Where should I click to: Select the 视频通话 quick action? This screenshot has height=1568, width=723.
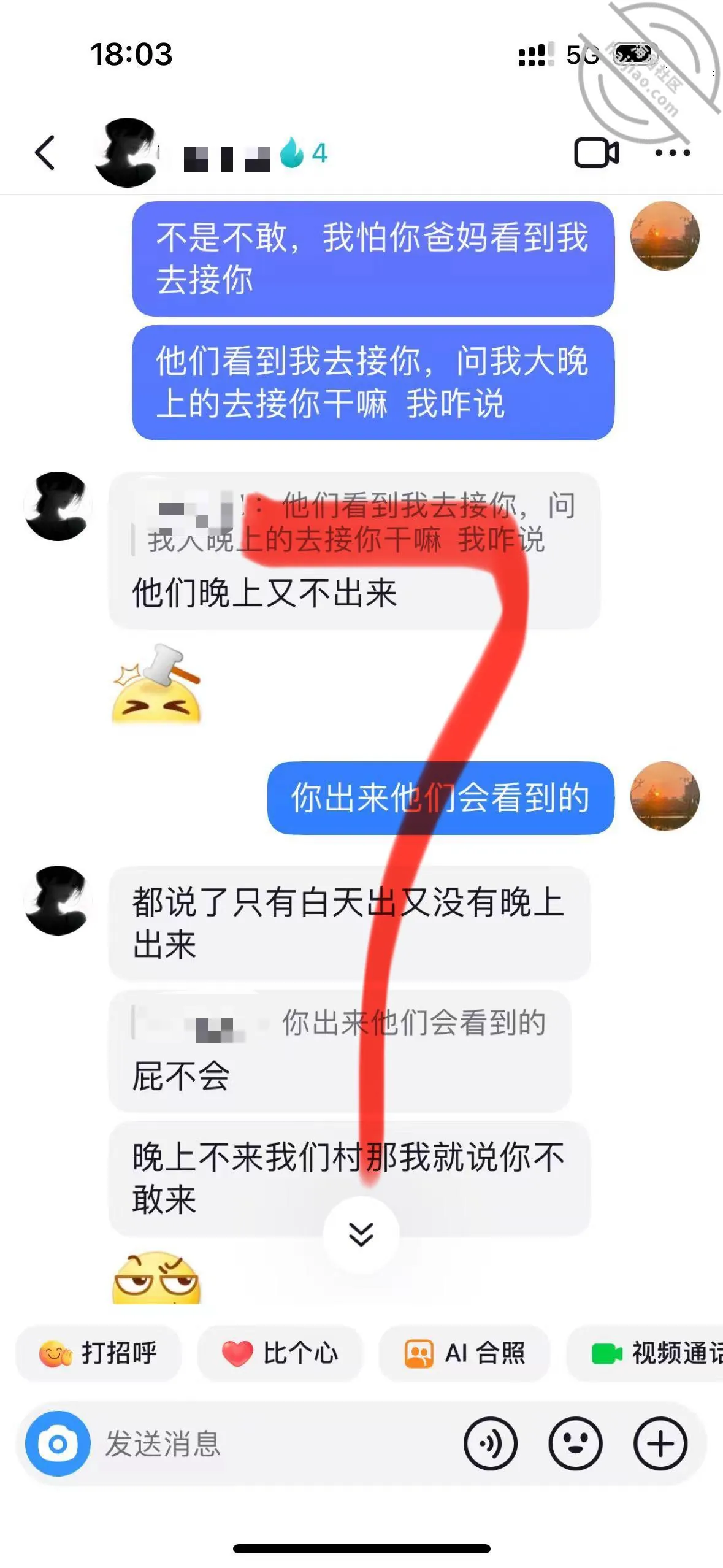645,1353
